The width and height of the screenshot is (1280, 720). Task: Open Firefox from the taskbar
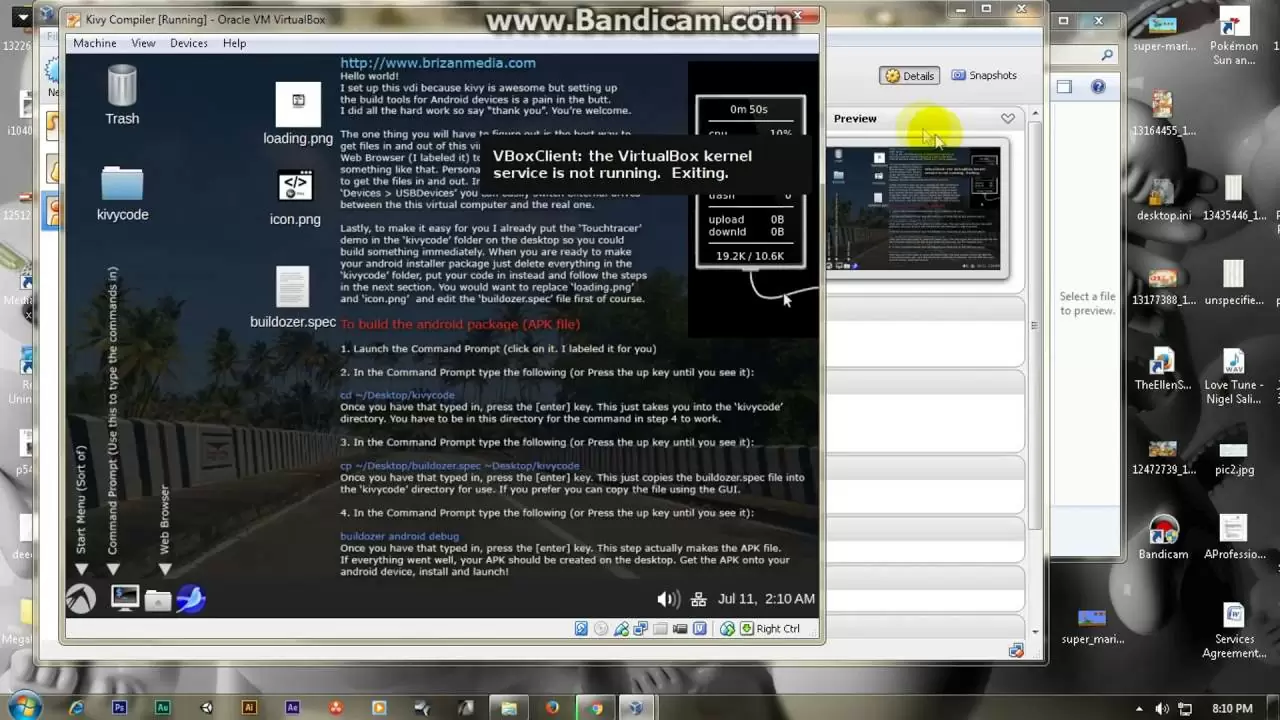(x=552, y=708)
